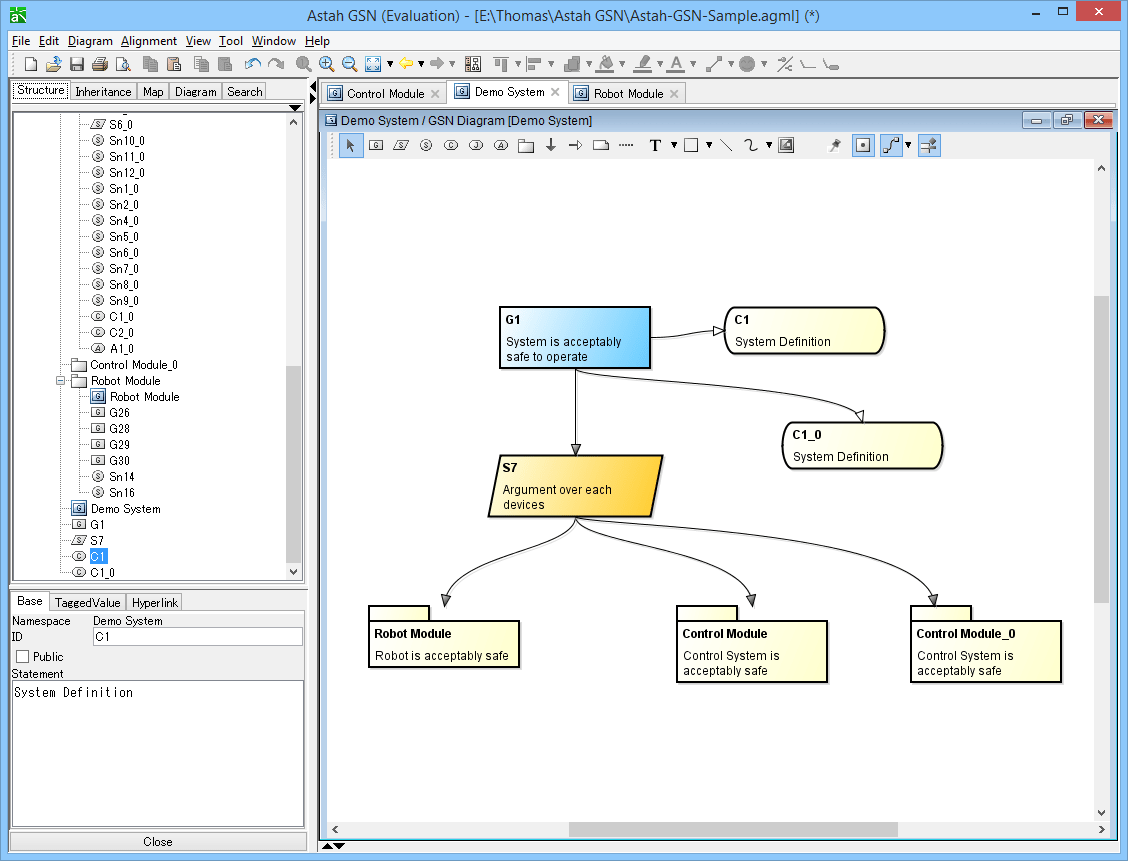The image size is (1128, 861).
Task: Click the ID input field
Action: point(198,637)
